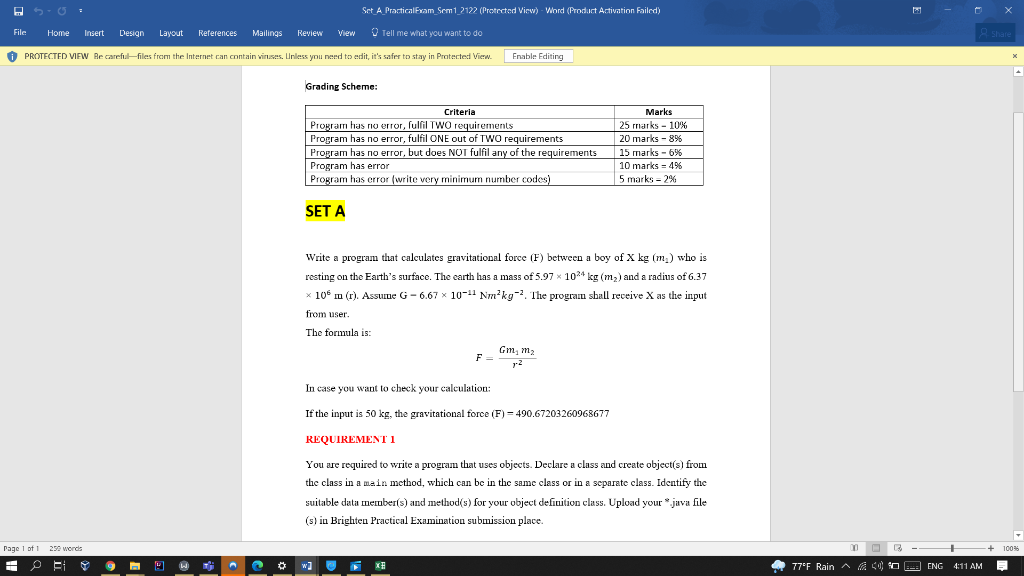Viewport: 1024px width, 576px height.
Task: Click the Share button in the ribbon
Action: pyautogui.click(x=995, y=33)
